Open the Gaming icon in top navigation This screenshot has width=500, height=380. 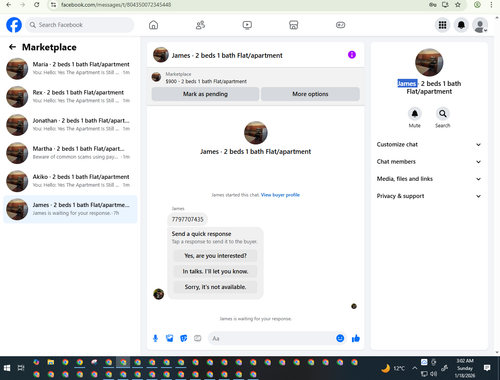point(340,25)
